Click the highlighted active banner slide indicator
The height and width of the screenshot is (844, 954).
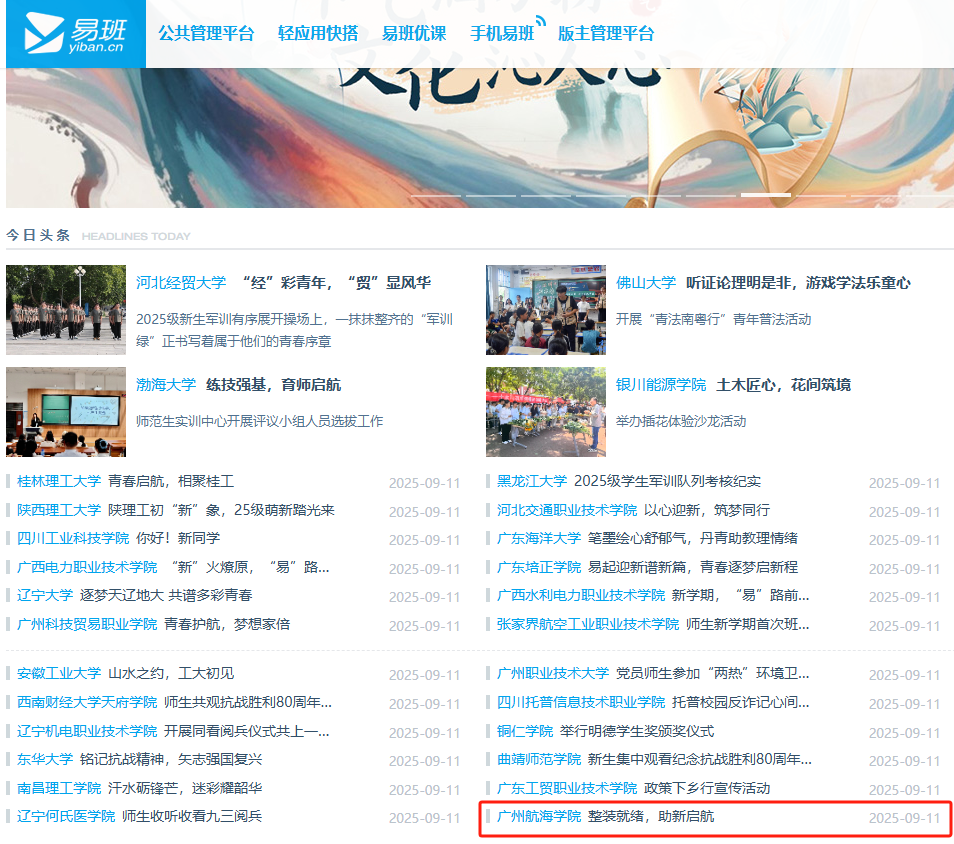765,196
